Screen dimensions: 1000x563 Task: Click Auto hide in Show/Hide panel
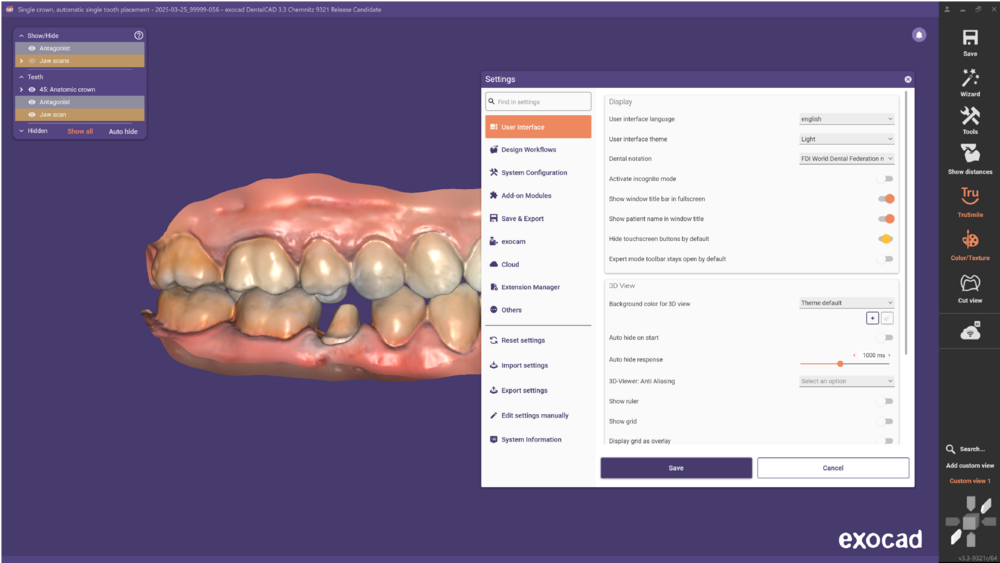click(x=123, y=131)
